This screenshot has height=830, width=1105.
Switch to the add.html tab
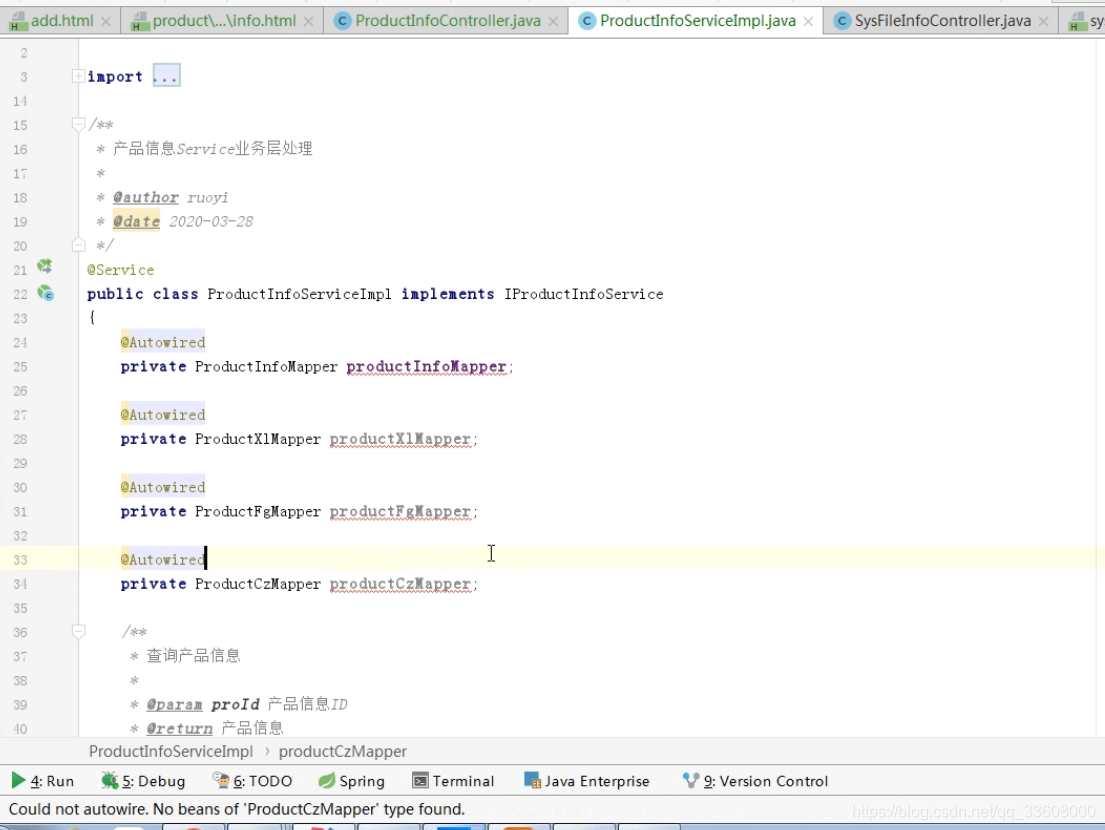(61, 21)
